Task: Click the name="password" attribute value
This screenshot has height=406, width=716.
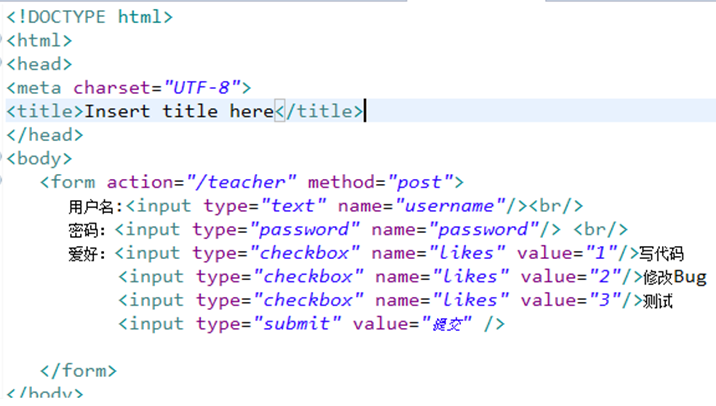Action: pos(484,230)
